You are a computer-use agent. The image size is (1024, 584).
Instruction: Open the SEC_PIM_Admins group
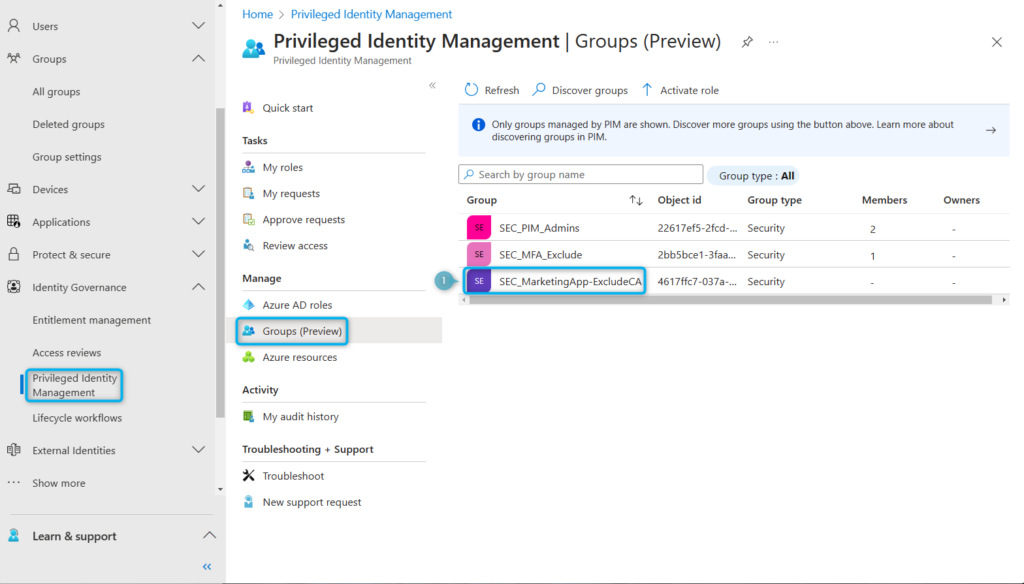[540, 228]
